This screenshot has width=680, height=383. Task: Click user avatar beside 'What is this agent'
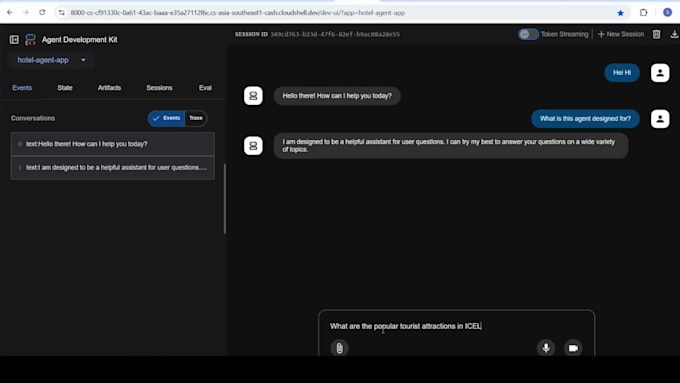[x=660, y=119]
